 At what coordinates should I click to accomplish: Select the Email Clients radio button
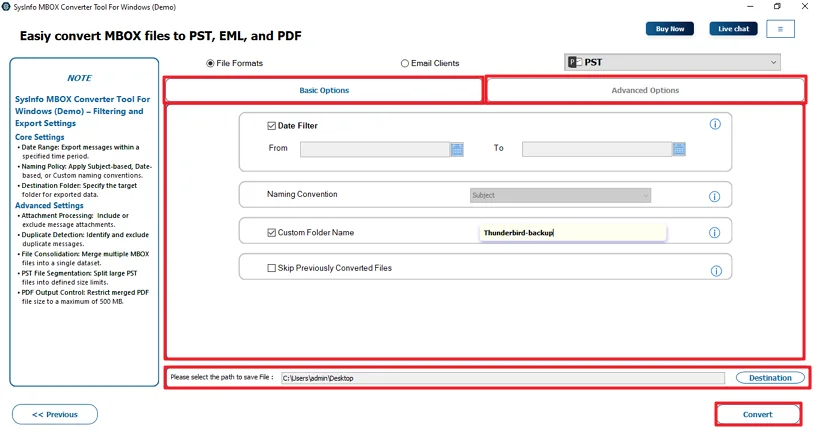(405, 63)
